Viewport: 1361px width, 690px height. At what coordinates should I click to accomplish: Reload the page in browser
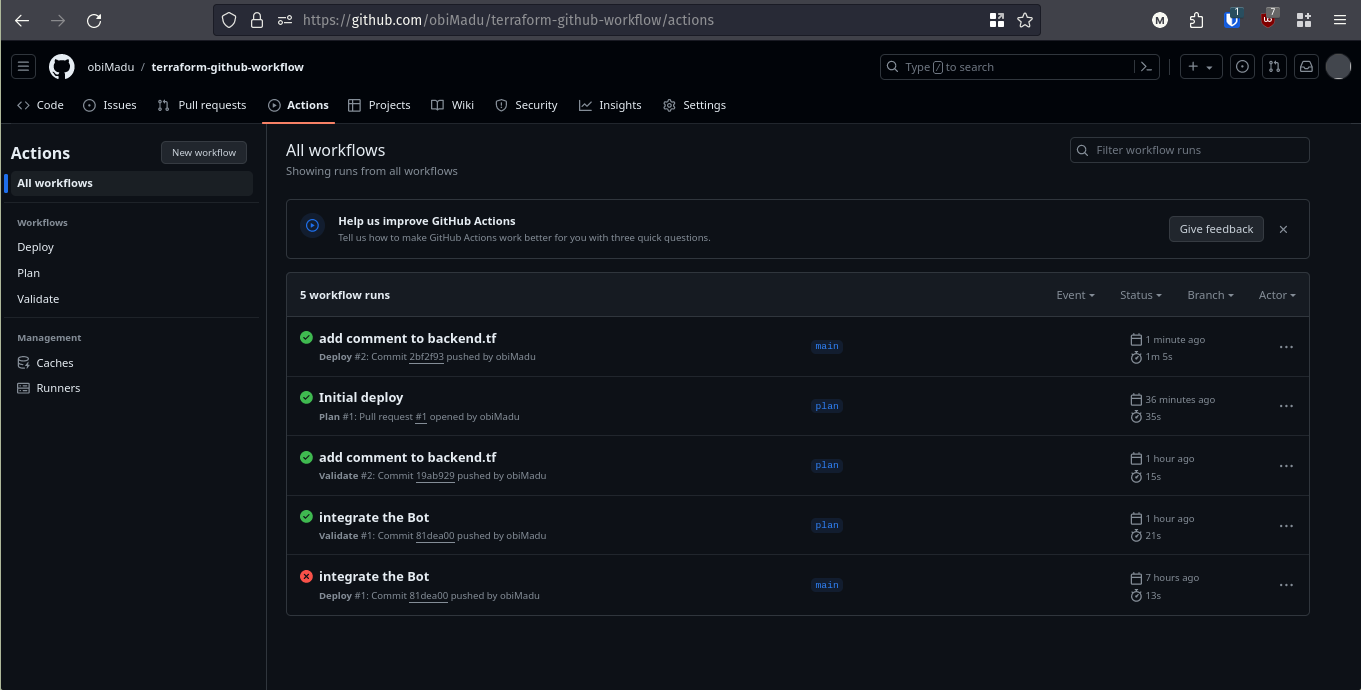[x=94, y=20]
